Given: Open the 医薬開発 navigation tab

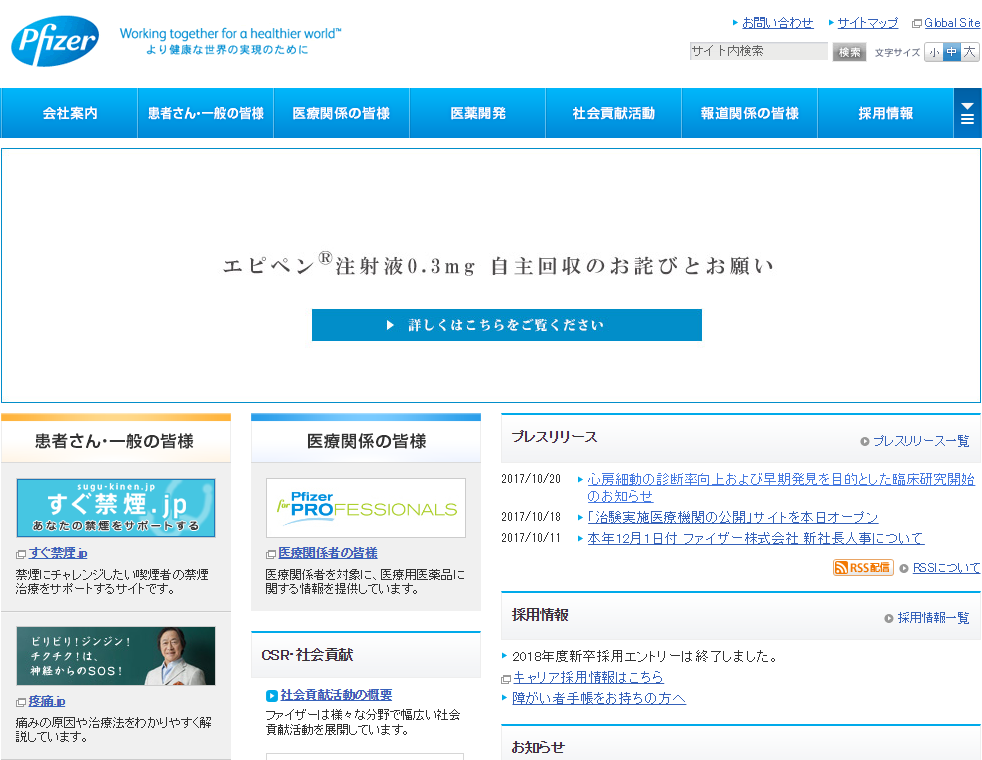Looking at the screenshot, I should (477, 113).
